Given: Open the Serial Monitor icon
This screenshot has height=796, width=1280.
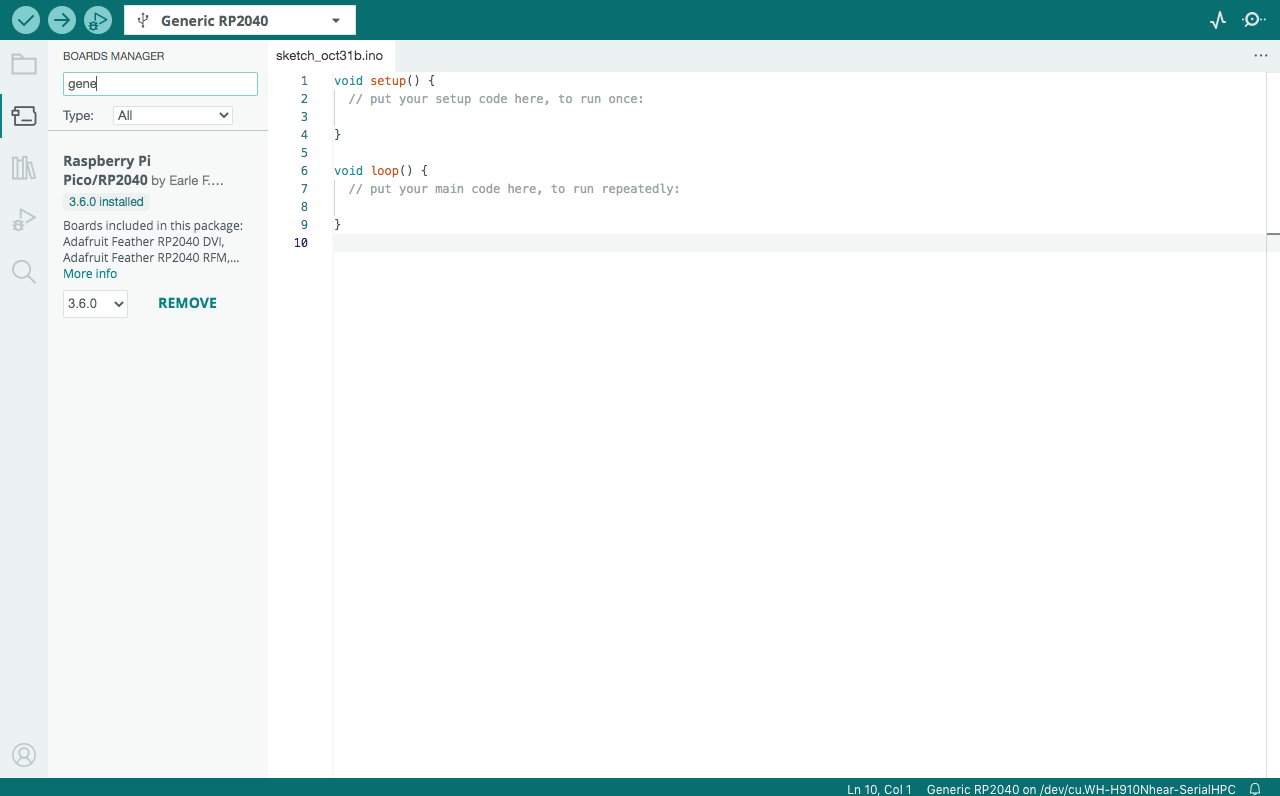Looking at the screenshot, I should (1253, 20).
